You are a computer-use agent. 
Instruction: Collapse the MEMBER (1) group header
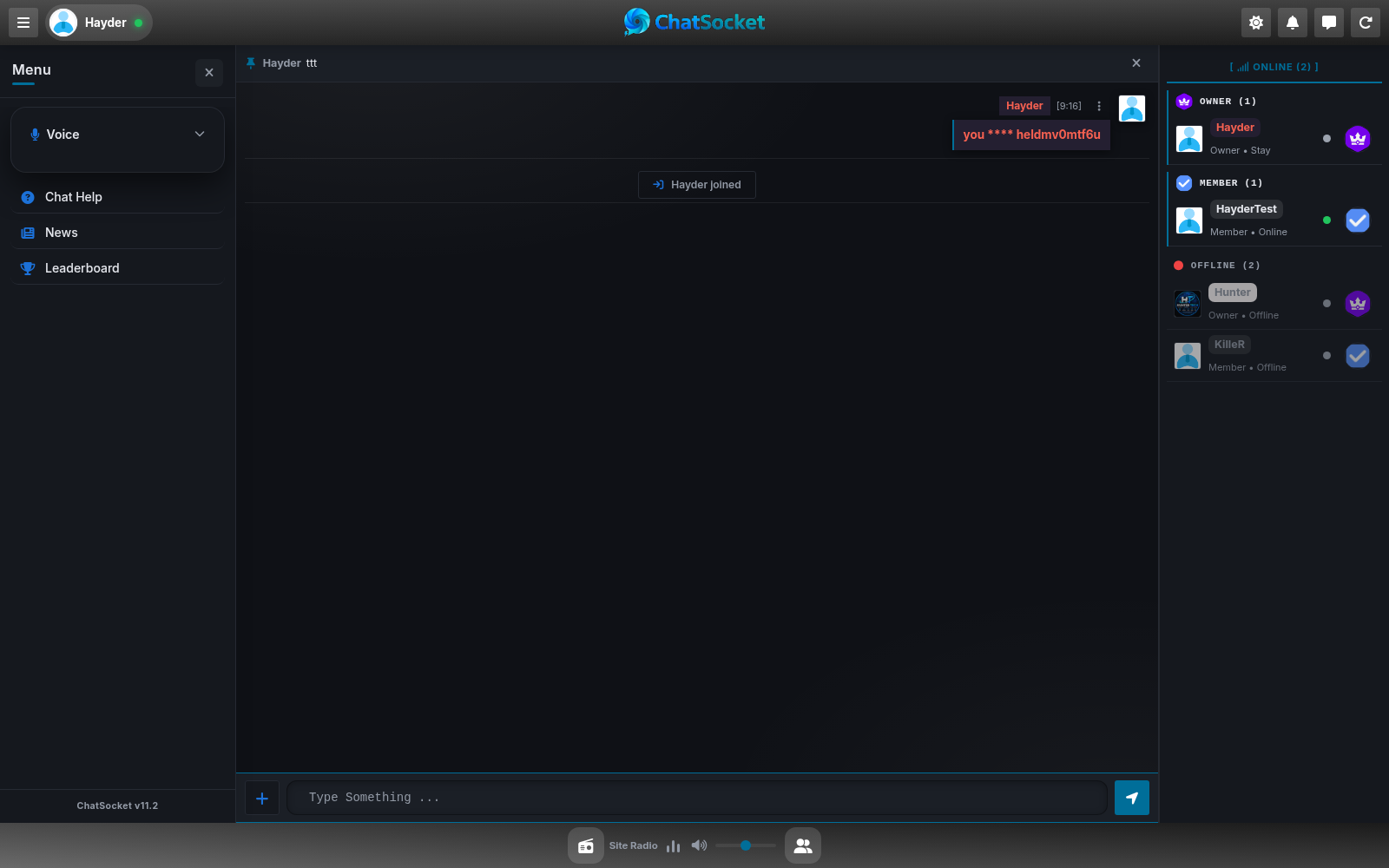1274,183
